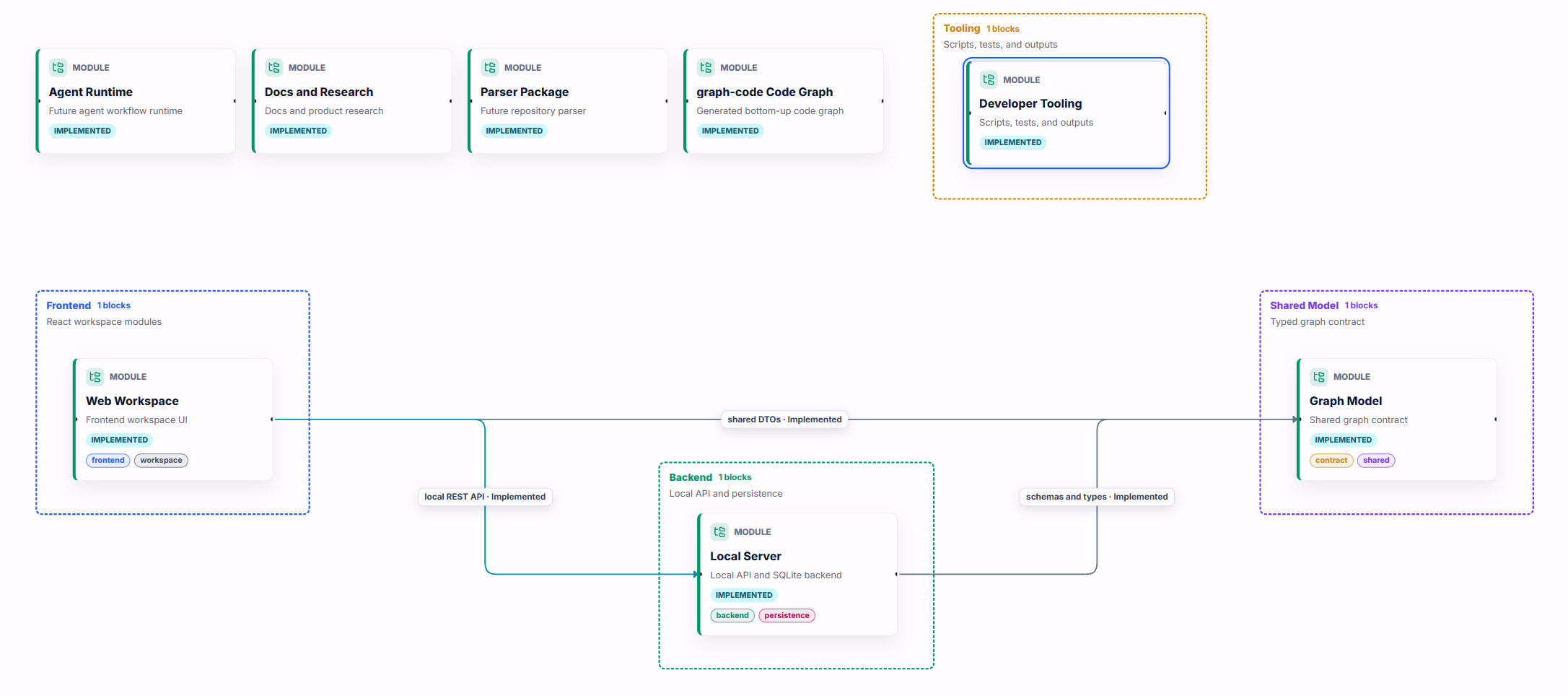Image resolution: width=1568 pixels, height=696 pixels.
Task: Click the module icon on Graph Model card
Action: click(1319, 376)
